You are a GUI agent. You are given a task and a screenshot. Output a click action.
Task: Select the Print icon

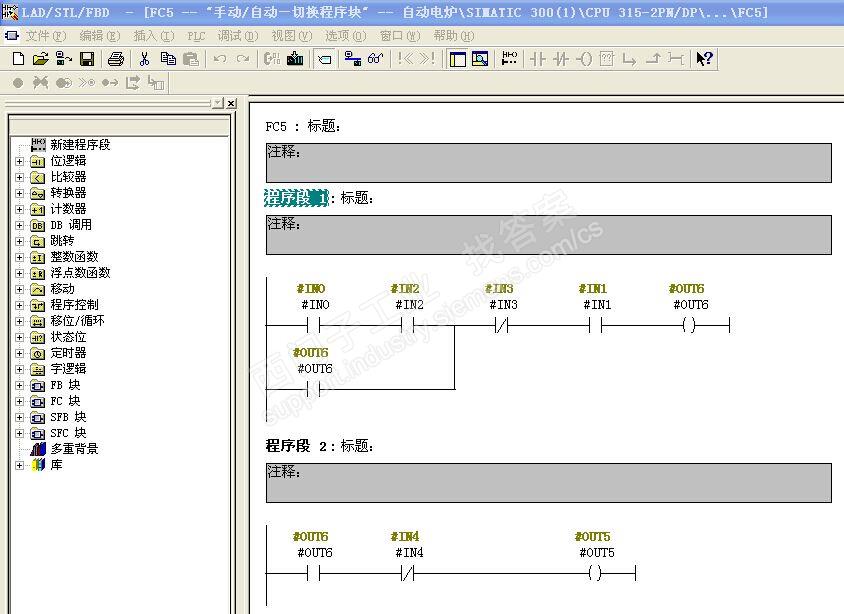click(118, 59)
